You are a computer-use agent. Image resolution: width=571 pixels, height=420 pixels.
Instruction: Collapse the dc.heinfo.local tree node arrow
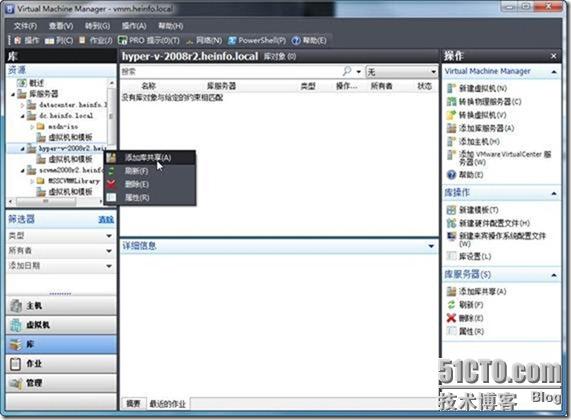(x=22, y=116)
